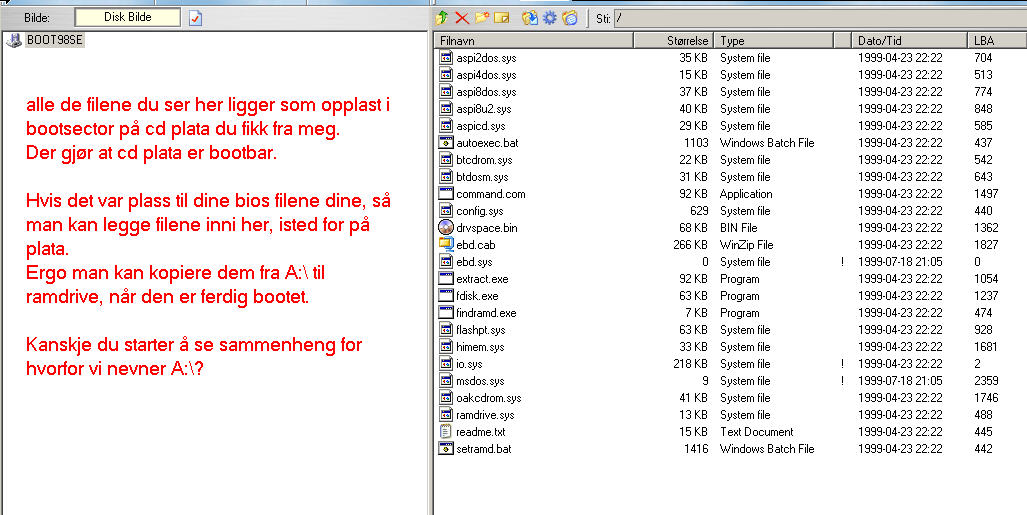Sort by the LBA column header
Screen dimensions: 1027x515
(997, 41)
